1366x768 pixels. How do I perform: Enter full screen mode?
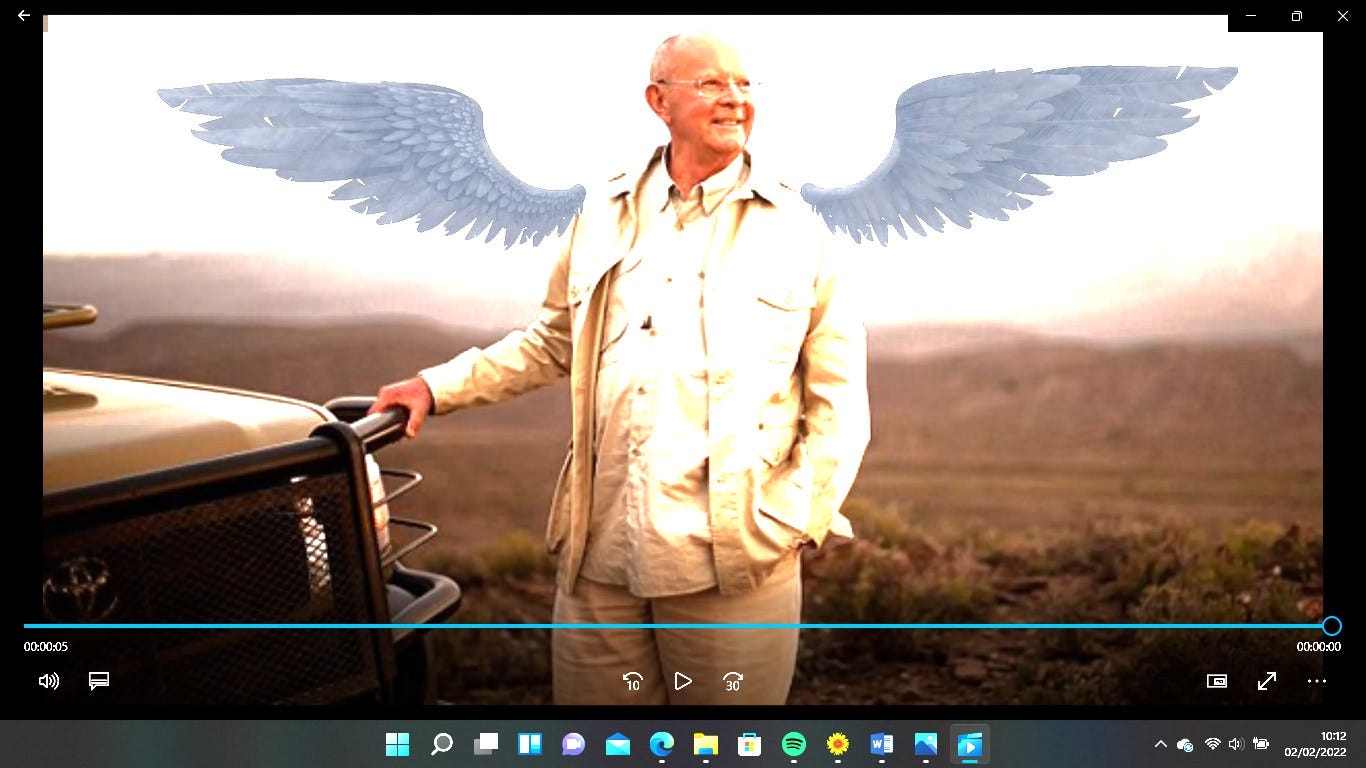(x=1267, y=681)
